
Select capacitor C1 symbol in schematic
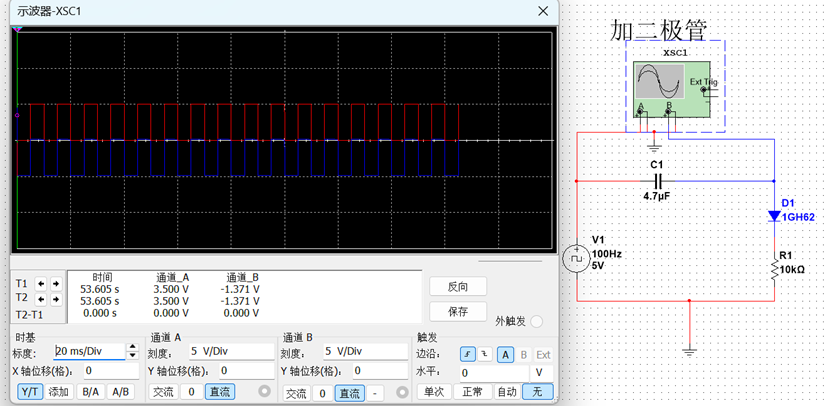tap(658, 181)
